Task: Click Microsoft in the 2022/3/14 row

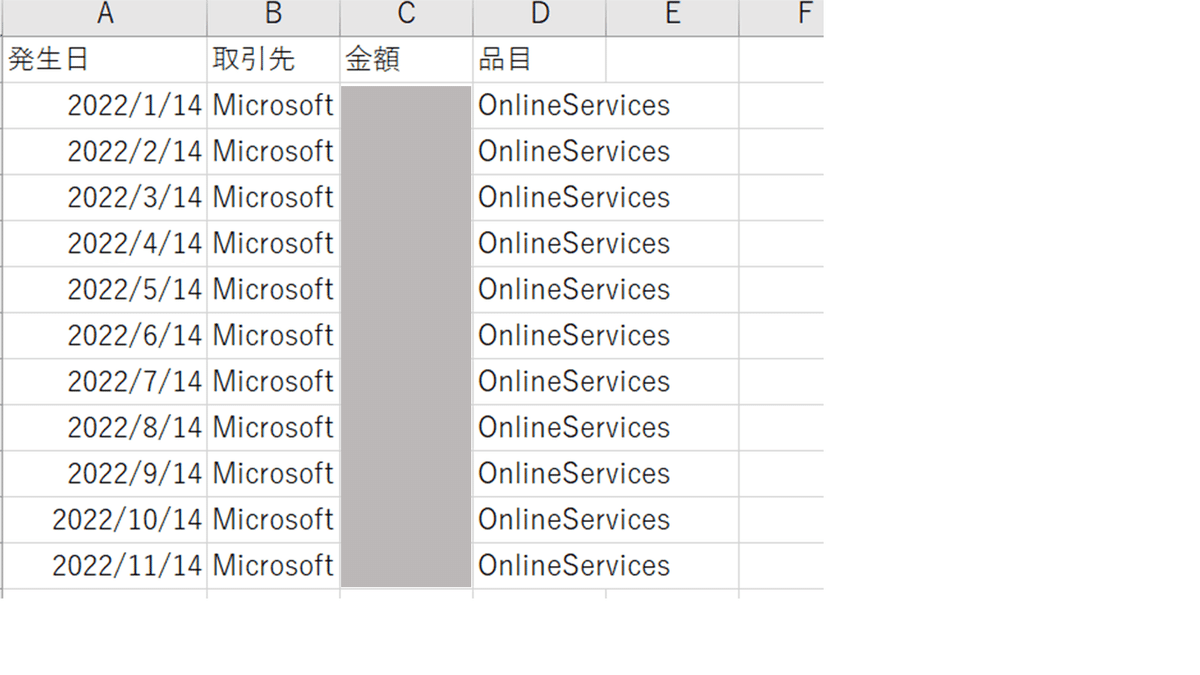Action: tap(273, 198)
